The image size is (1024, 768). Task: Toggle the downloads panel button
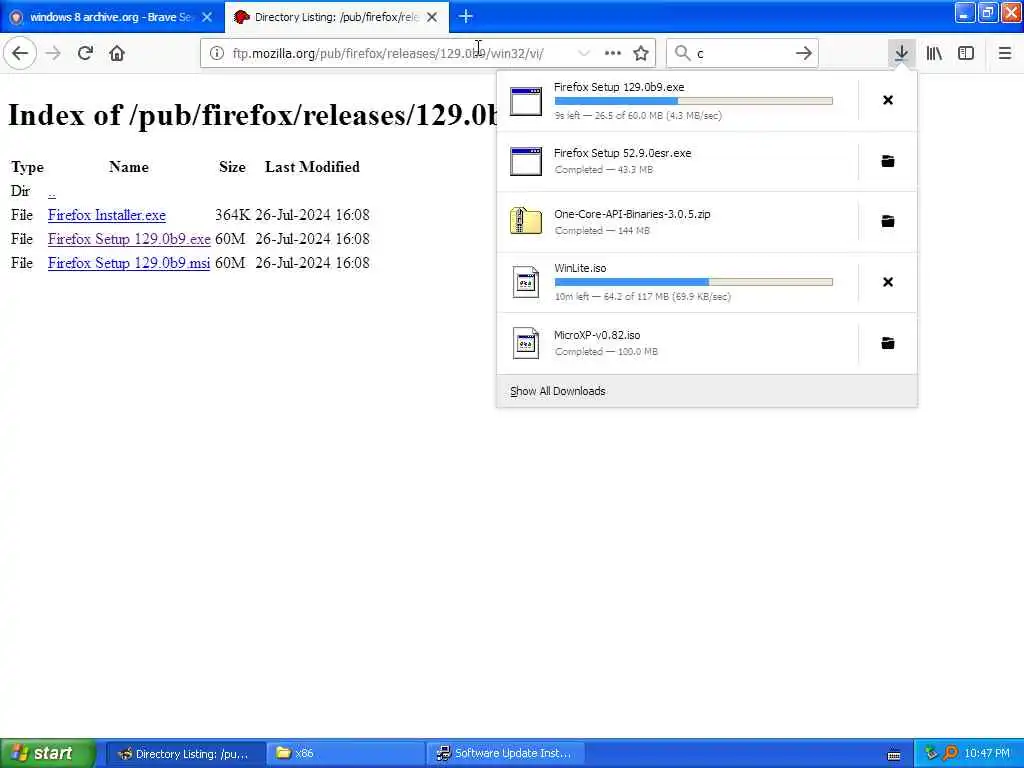901,53
